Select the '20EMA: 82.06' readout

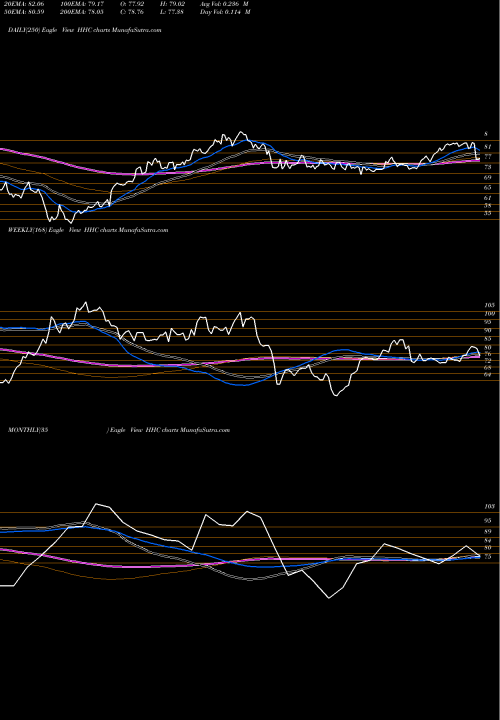(x=26, y=4)
